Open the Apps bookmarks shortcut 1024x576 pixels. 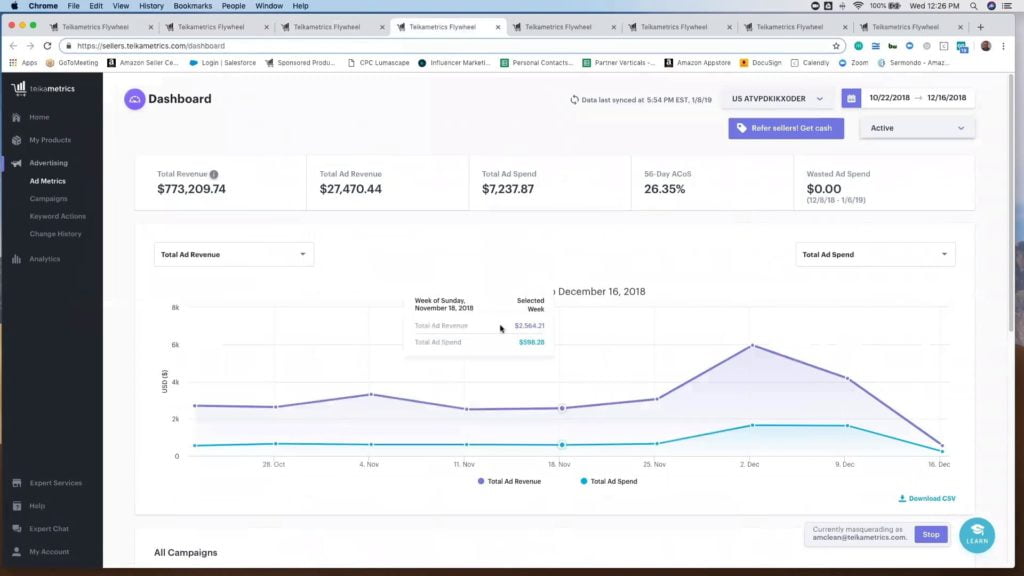coord(24,63)
